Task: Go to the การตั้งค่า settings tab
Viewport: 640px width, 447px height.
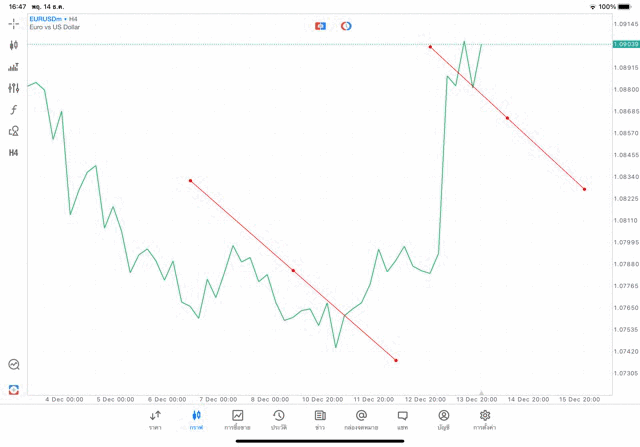Action: pos(485,419)
